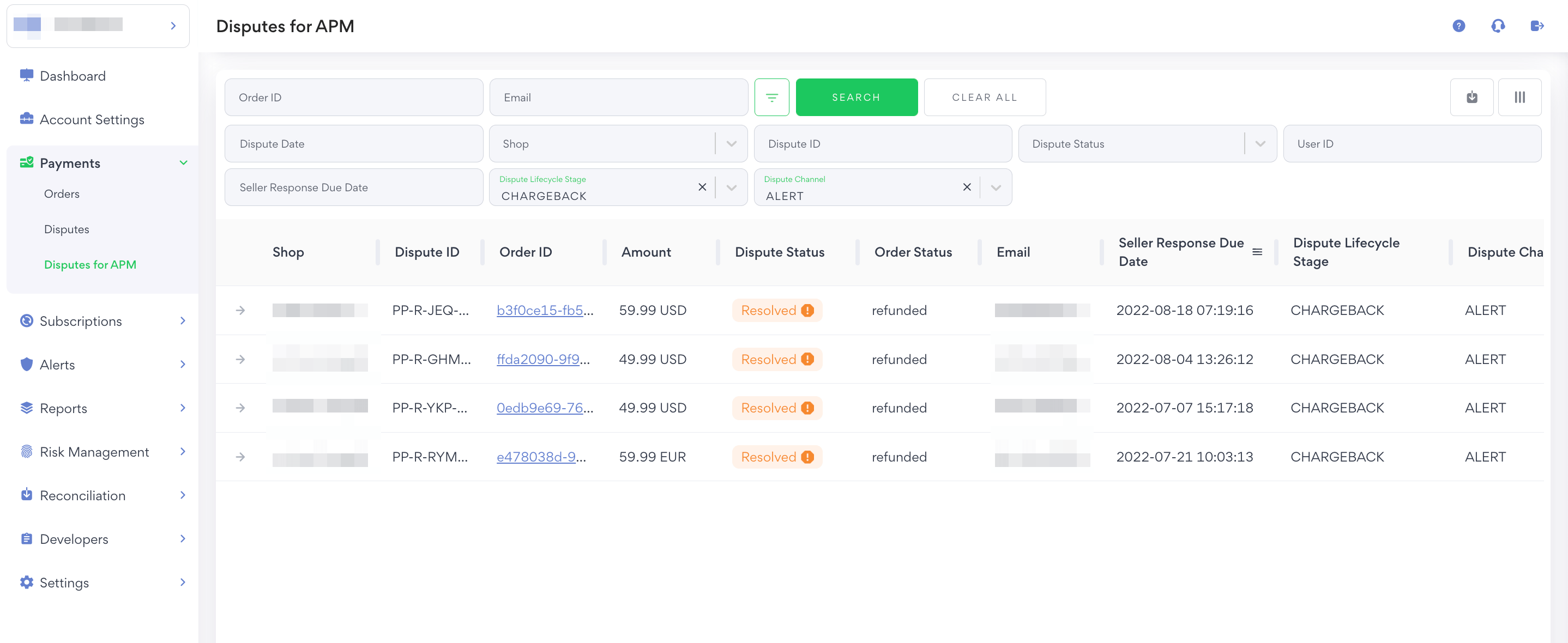
Task: Click the Risk Management sidebar icon
Action: pyautogui.click(x=27, y=451)
